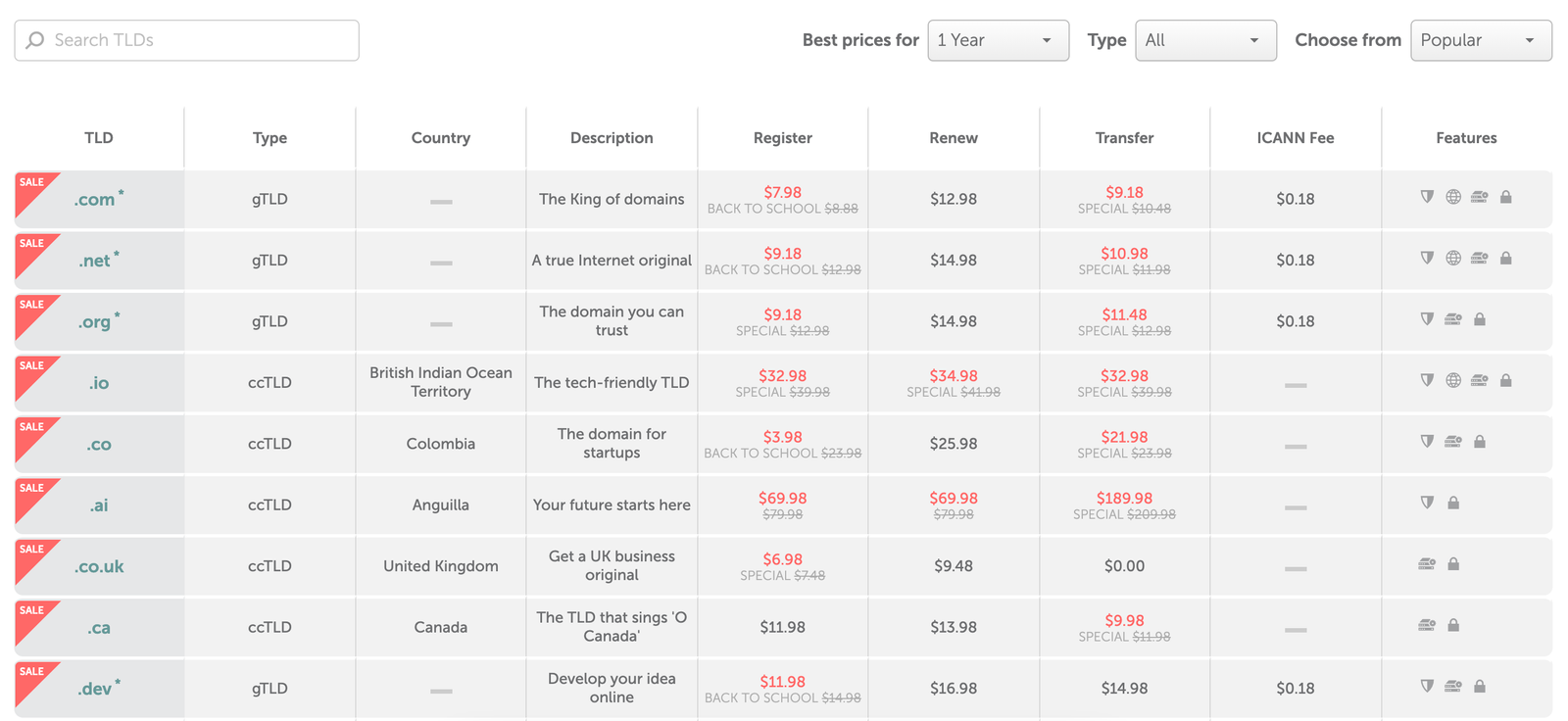This screenshot has height=721, width=1568.
Task: Open the .co.uk domain link
Action: pyautogui.click(x=99, y=566)
